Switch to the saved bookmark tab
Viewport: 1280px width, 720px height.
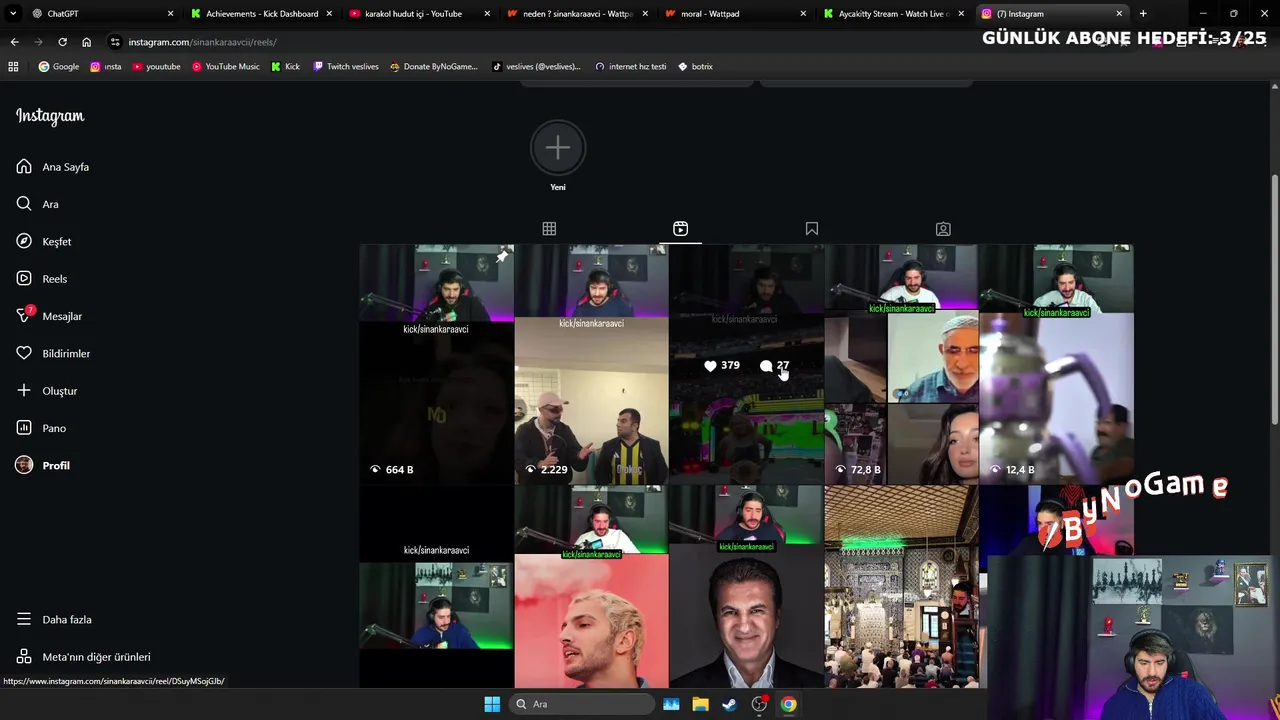[812, 229]
